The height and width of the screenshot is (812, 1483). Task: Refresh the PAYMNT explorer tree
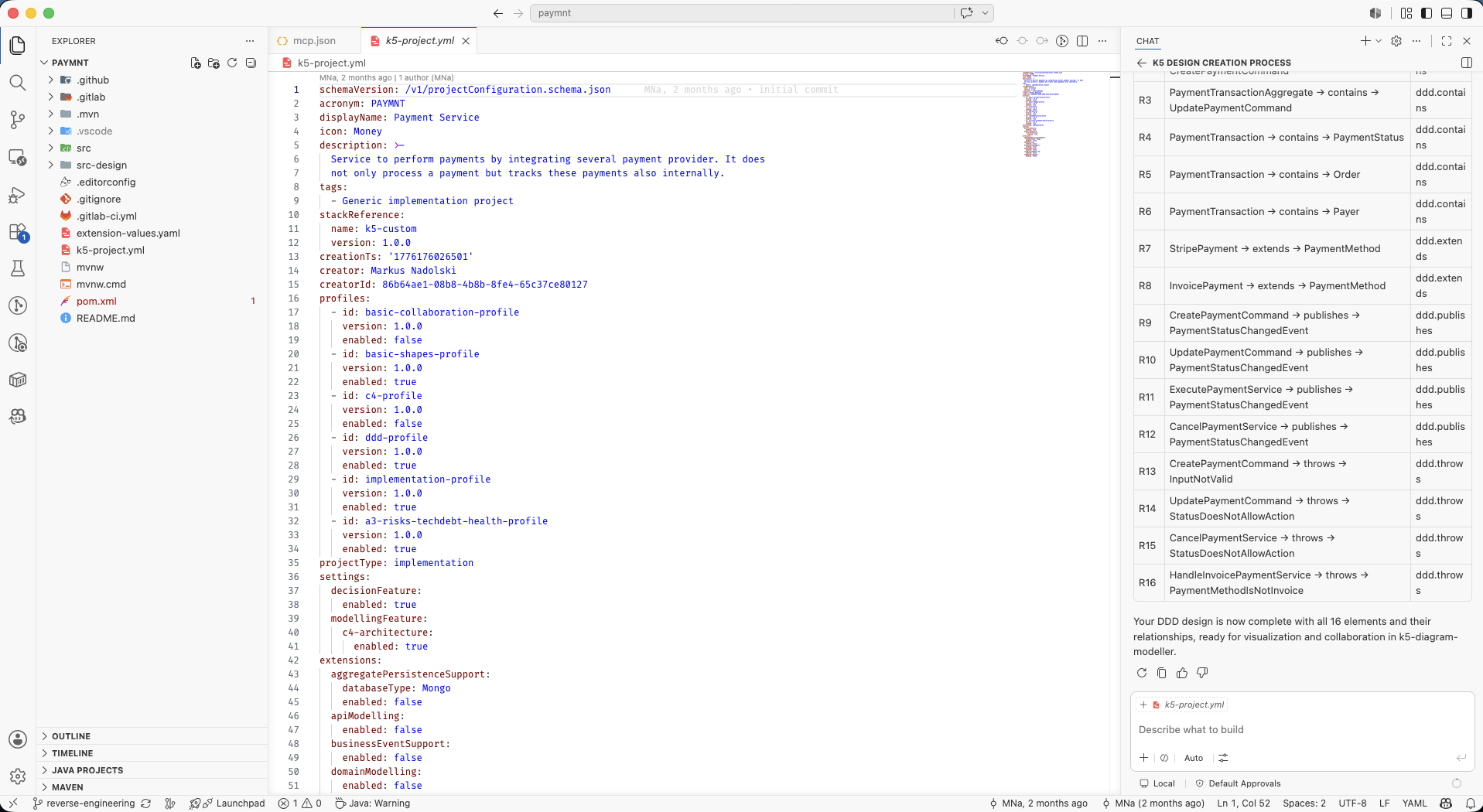pyautogui.click(x=232, y=63)
